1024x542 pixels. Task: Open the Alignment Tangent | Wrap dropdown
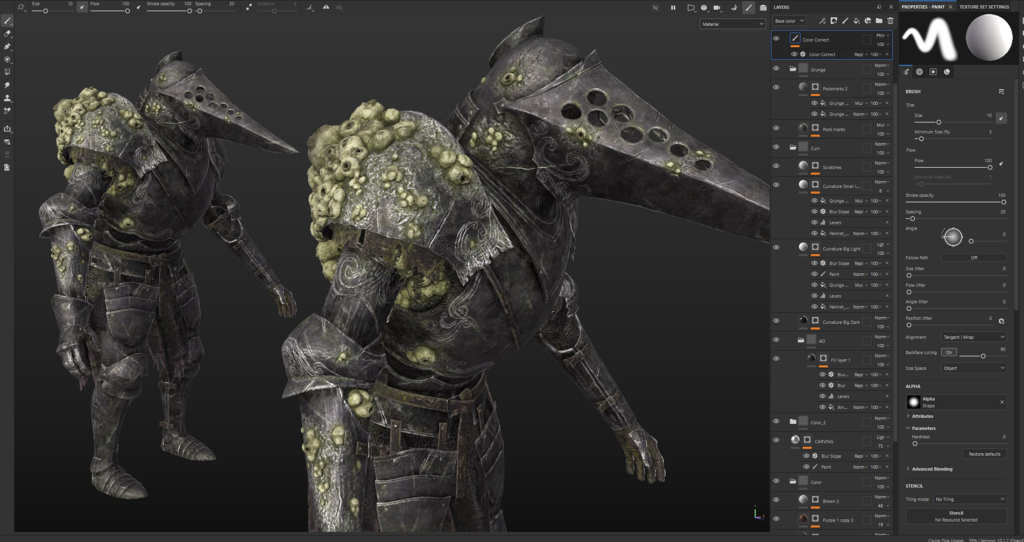(973, 337)
